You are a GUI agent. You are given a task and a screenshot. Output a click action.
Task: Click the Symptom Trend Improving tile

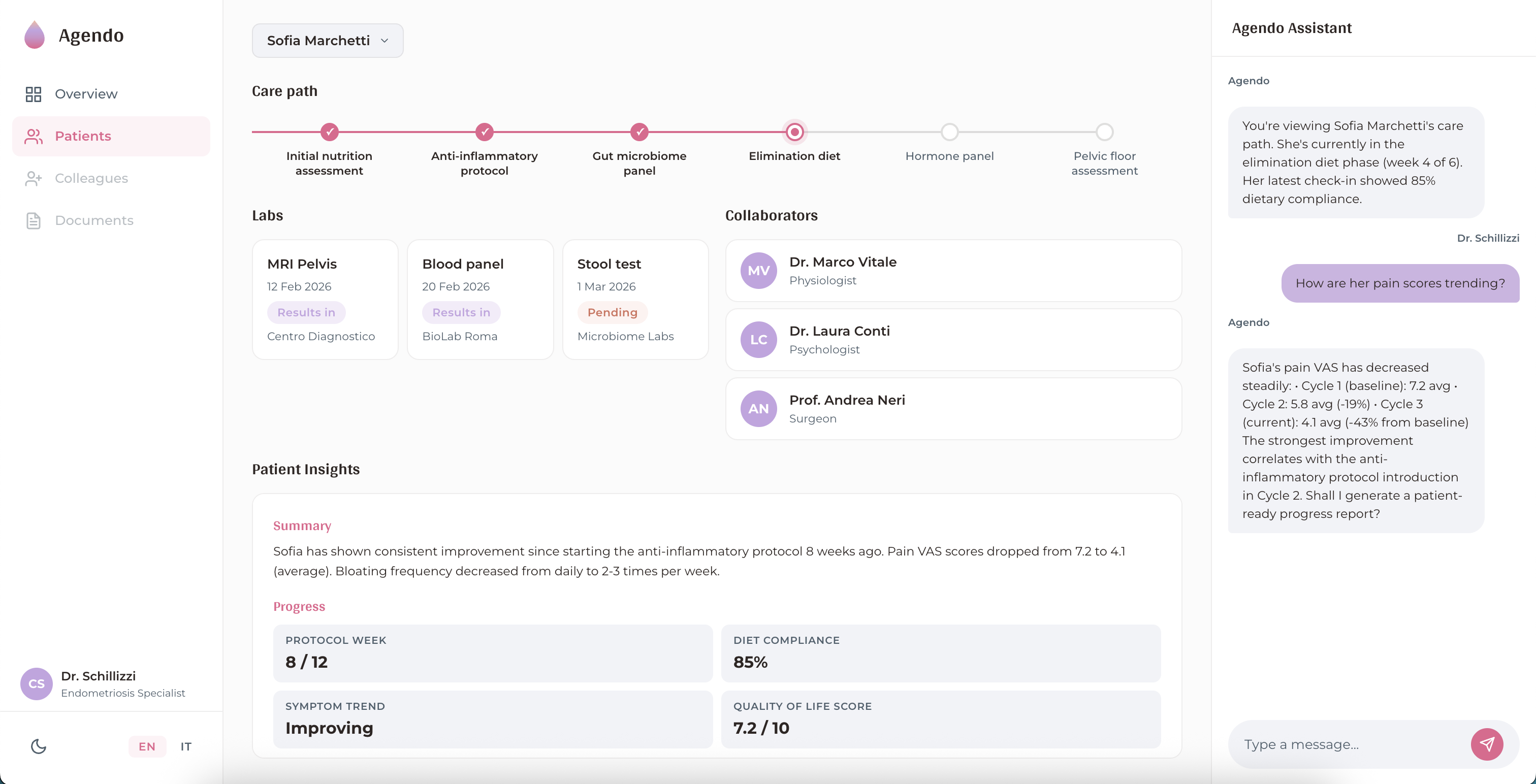coord(493,720)
